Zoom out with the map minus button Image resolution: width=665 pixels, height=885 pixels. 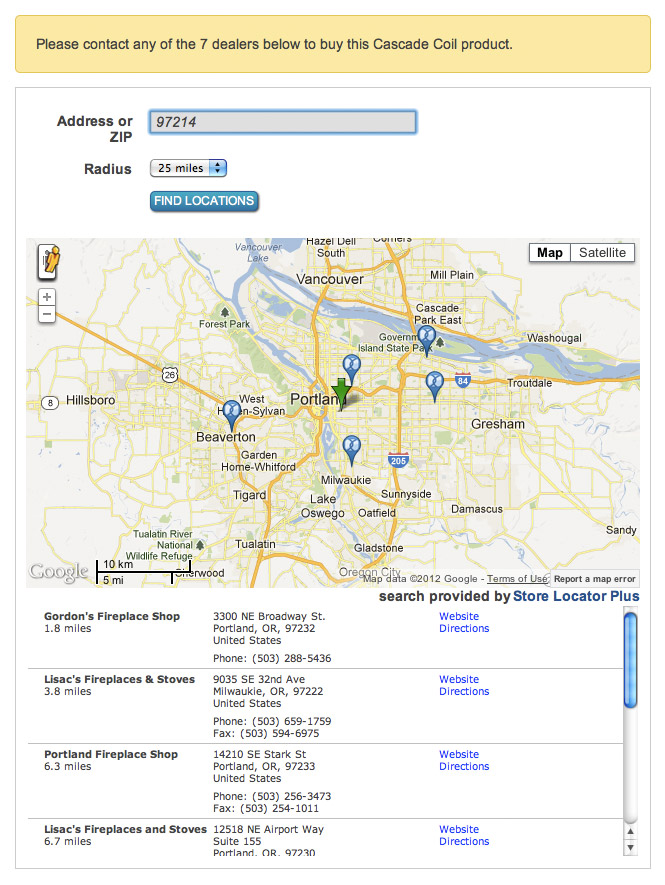(47, 315)
